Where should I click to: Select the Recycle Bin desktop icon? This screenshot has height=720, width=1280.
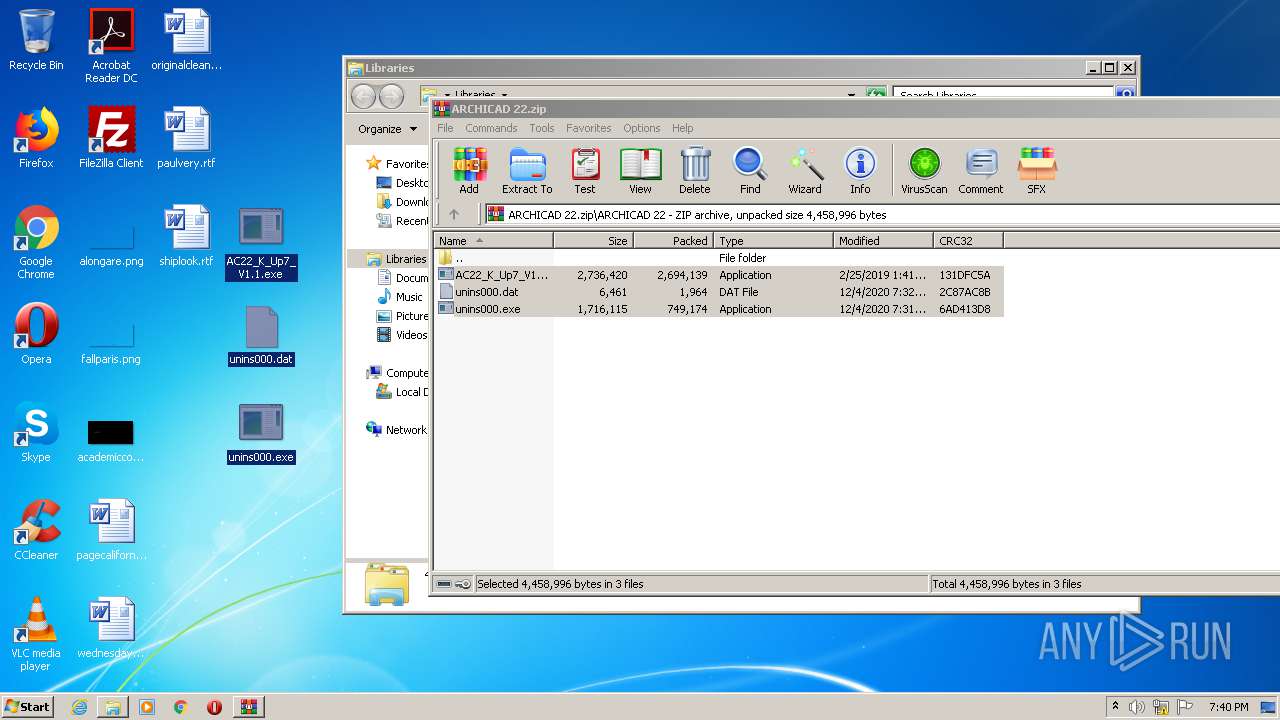point(36,40)
